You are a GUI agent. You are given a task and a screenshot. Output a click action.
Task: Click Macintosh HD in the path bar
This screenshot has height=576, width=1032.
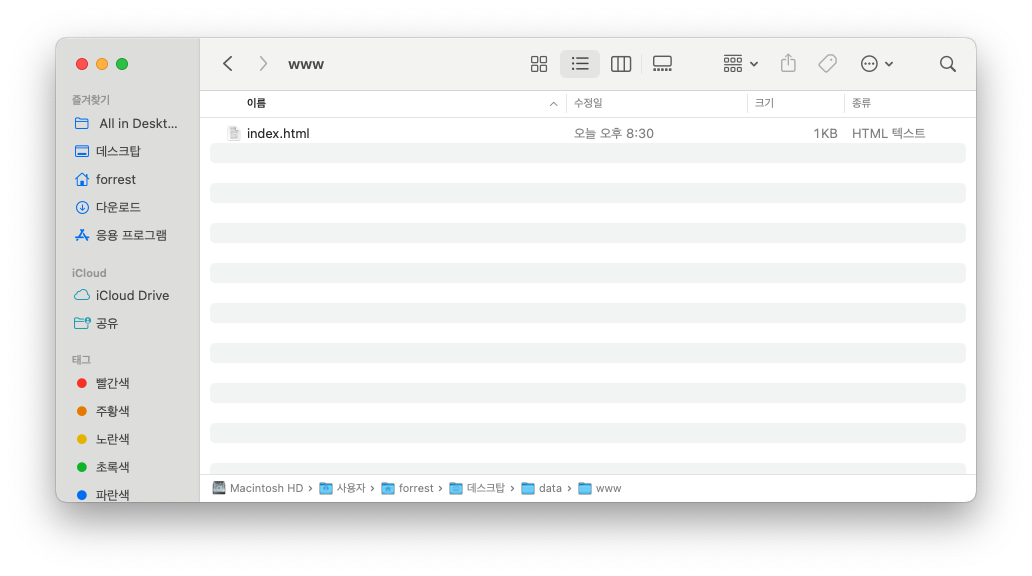pos(258,488)
